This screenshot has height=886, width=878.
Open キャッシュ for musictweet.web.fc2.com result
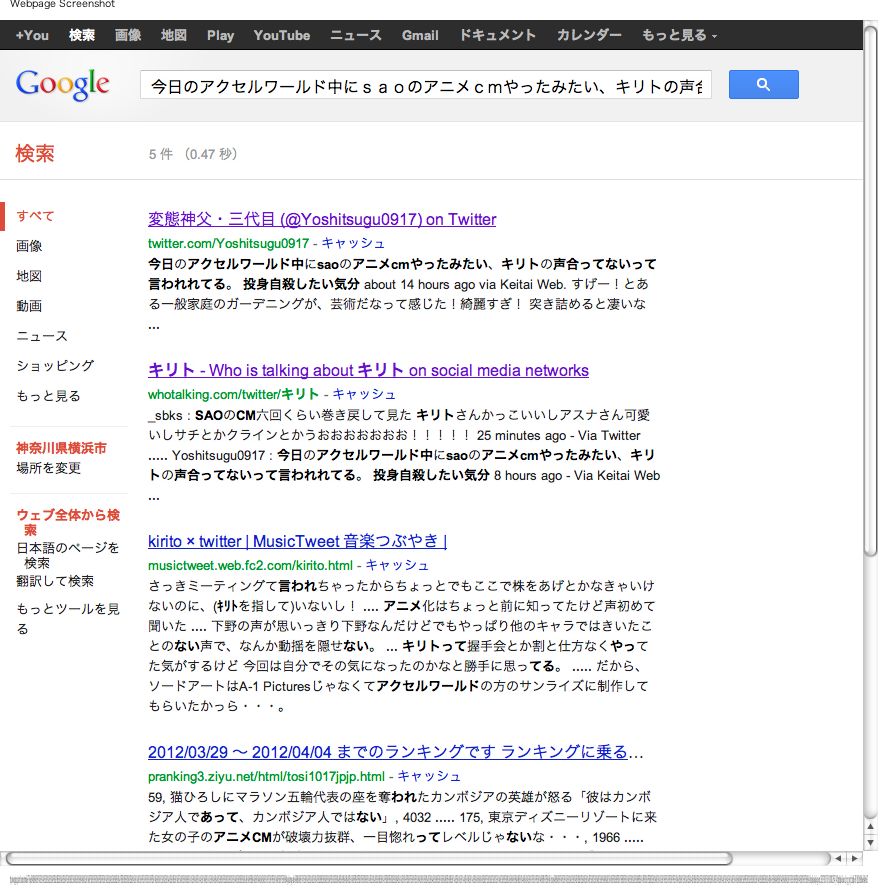click(x=397, y=565)
